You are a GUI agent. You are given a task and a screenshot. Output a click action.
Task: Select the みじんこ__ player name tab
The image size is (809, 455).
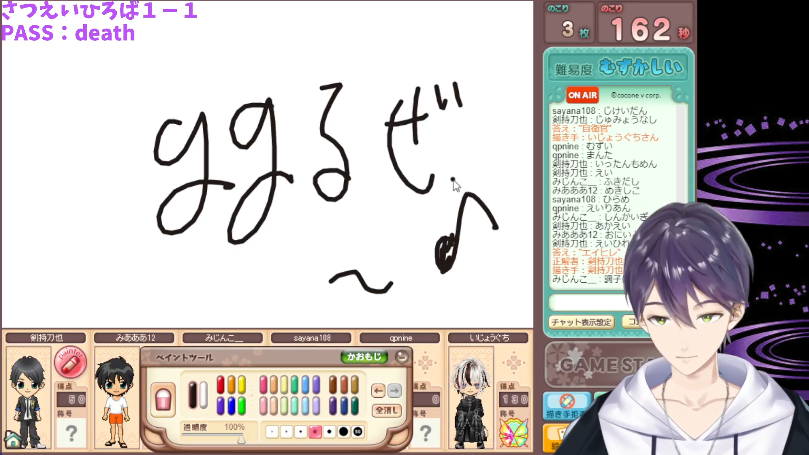pyautogui.click(x=223, y=338)
